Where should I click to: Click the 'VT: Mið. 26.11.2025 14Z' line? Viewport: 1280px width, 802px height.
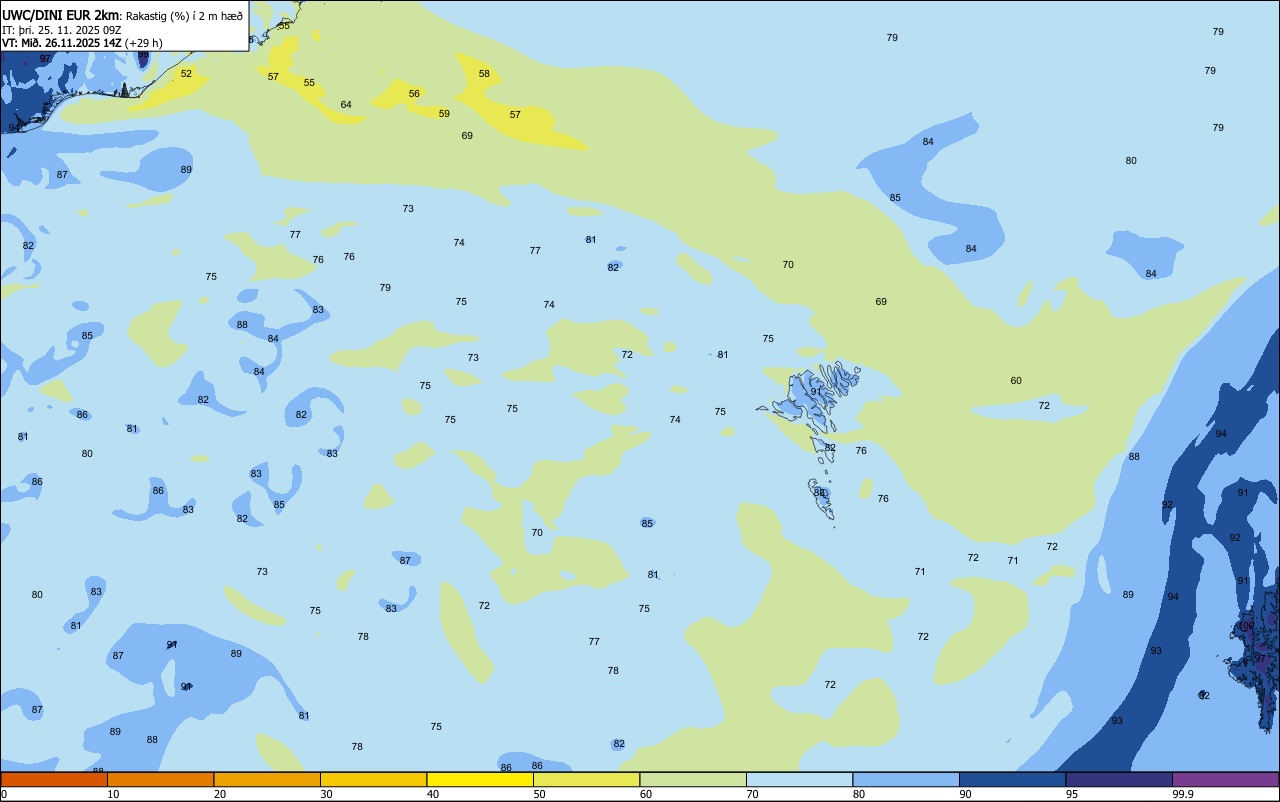point(62,43)
